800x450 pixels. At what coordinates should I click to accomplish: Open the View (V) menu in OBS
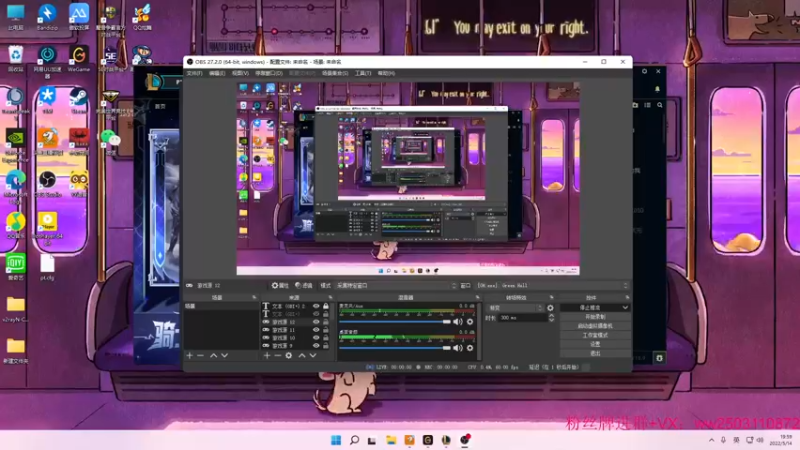pos(240,73)
